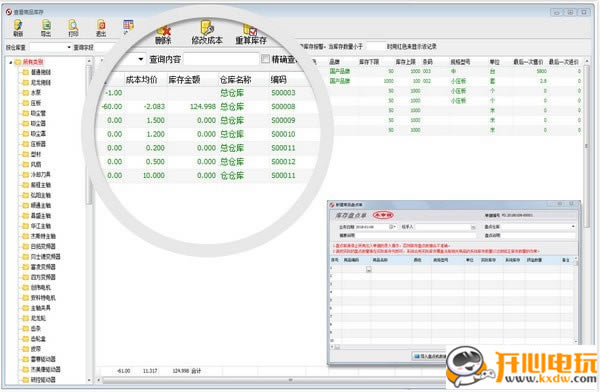Click the 规格型号 column header in main grid
Screen dimensions: 600x392
[460, 62]
